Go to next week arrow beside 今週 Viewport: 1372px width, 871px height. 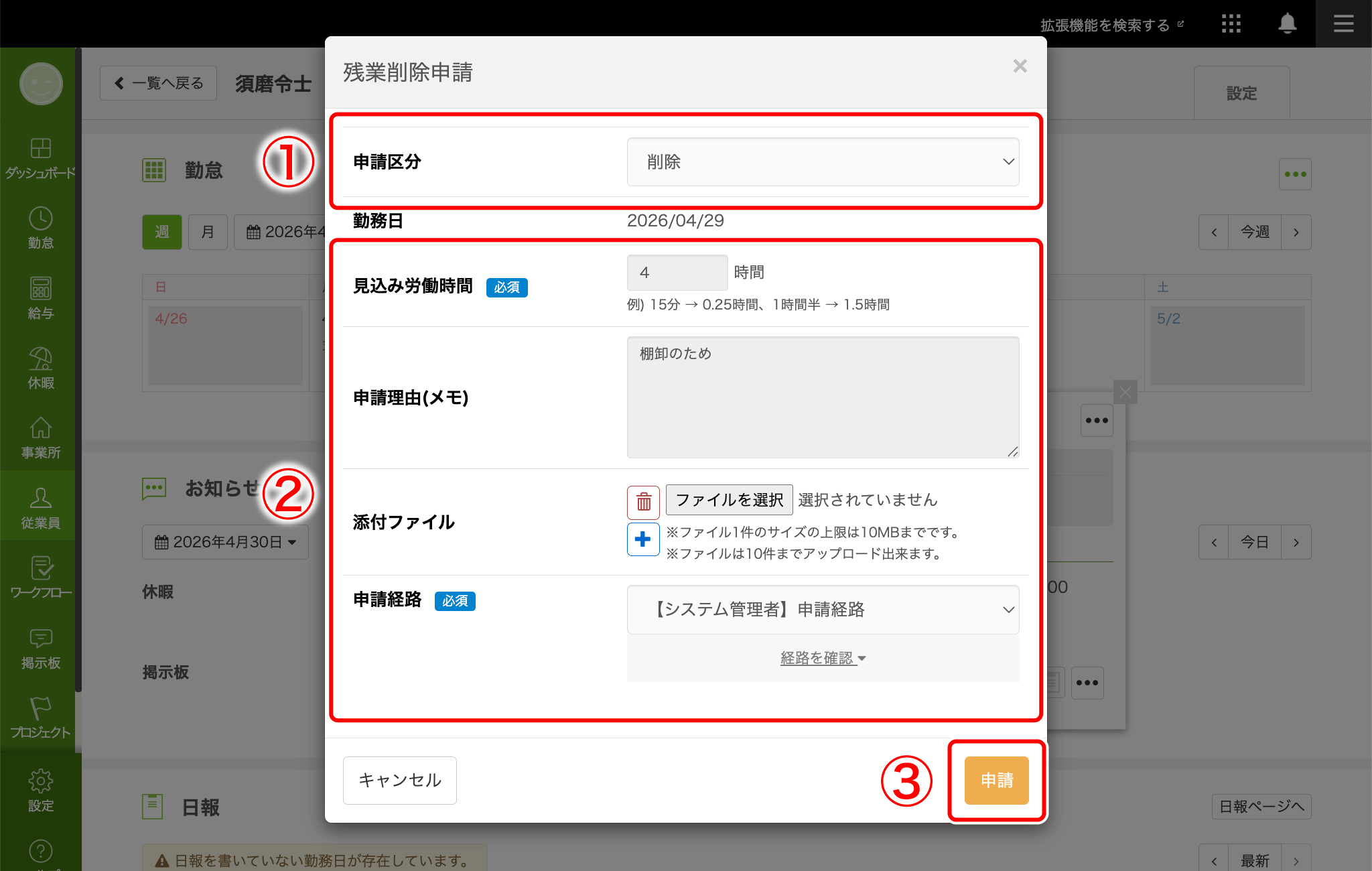(1296, 232)
